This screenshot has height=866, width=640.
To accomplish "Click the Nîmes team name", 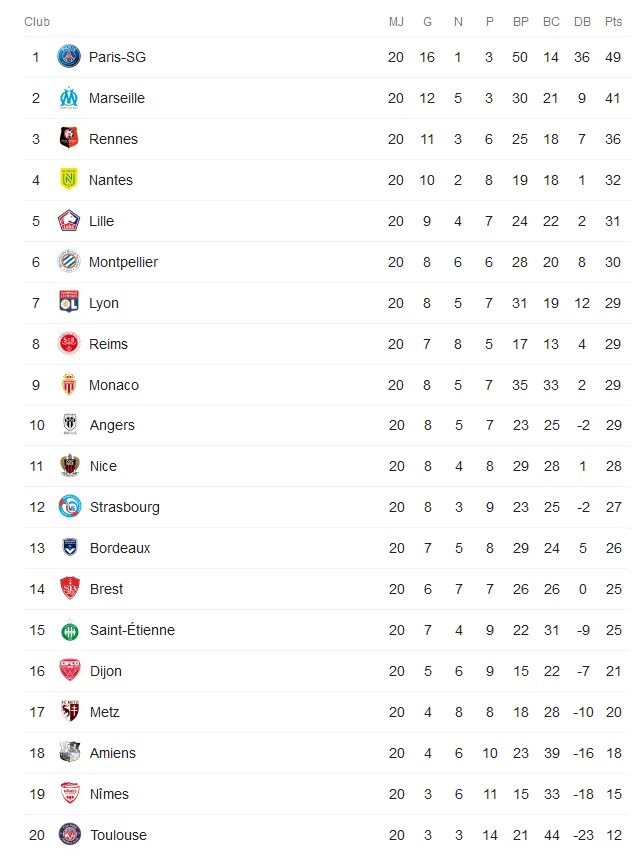I will point(109,794).
